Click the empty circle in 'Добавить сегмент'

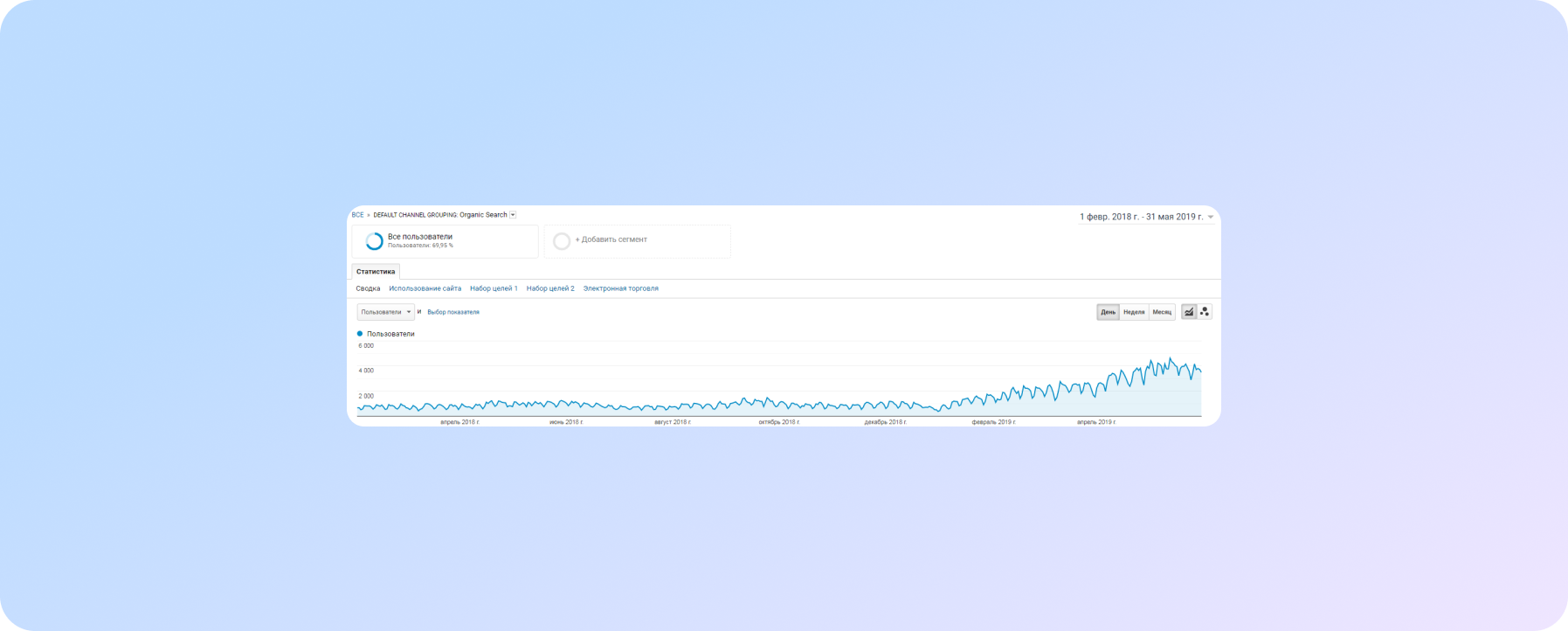pyautogui.click(x=562, y=241)
